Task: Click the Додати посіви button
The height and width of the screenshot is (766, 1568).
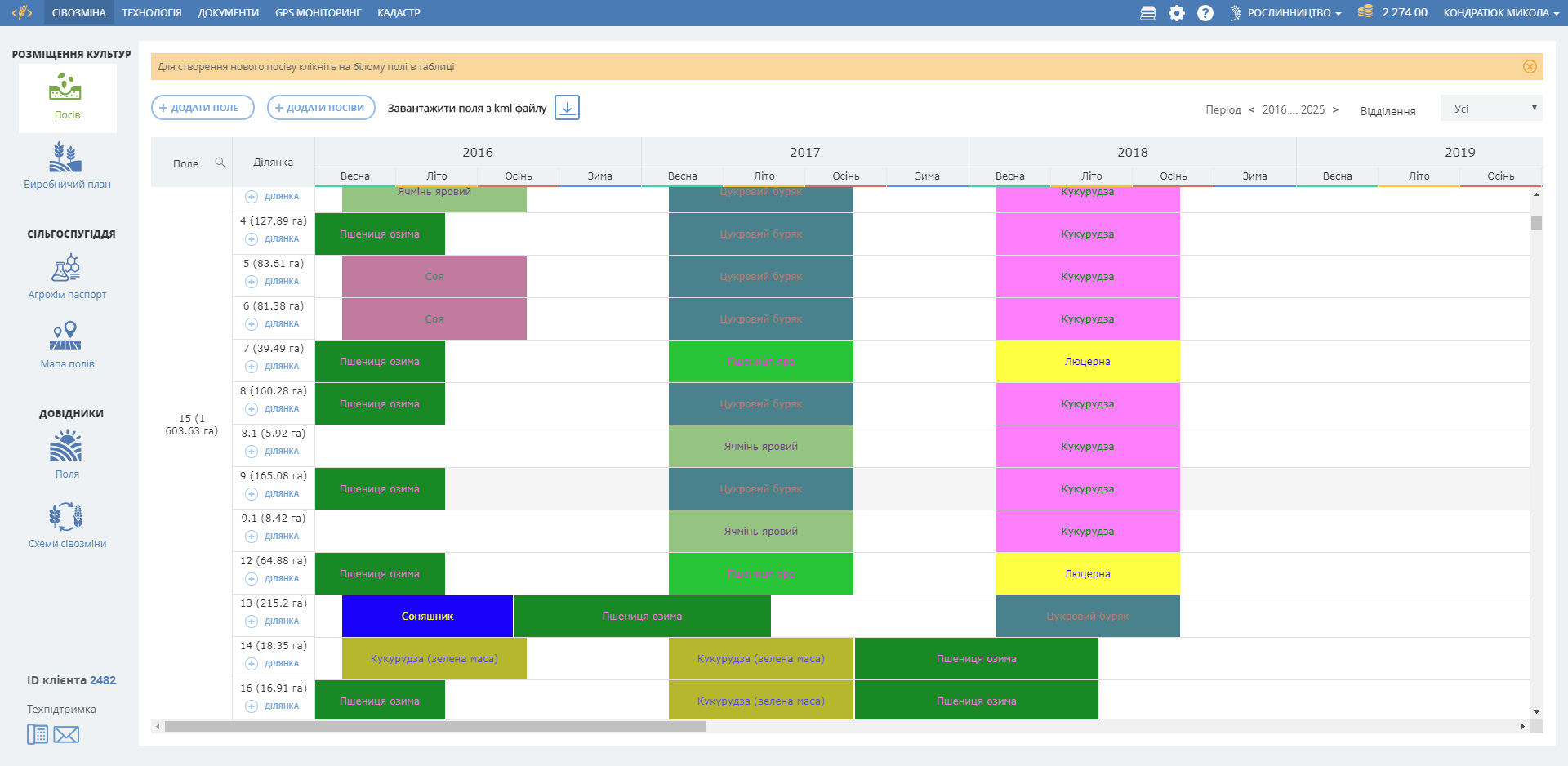Action: [x=321, y=108]
